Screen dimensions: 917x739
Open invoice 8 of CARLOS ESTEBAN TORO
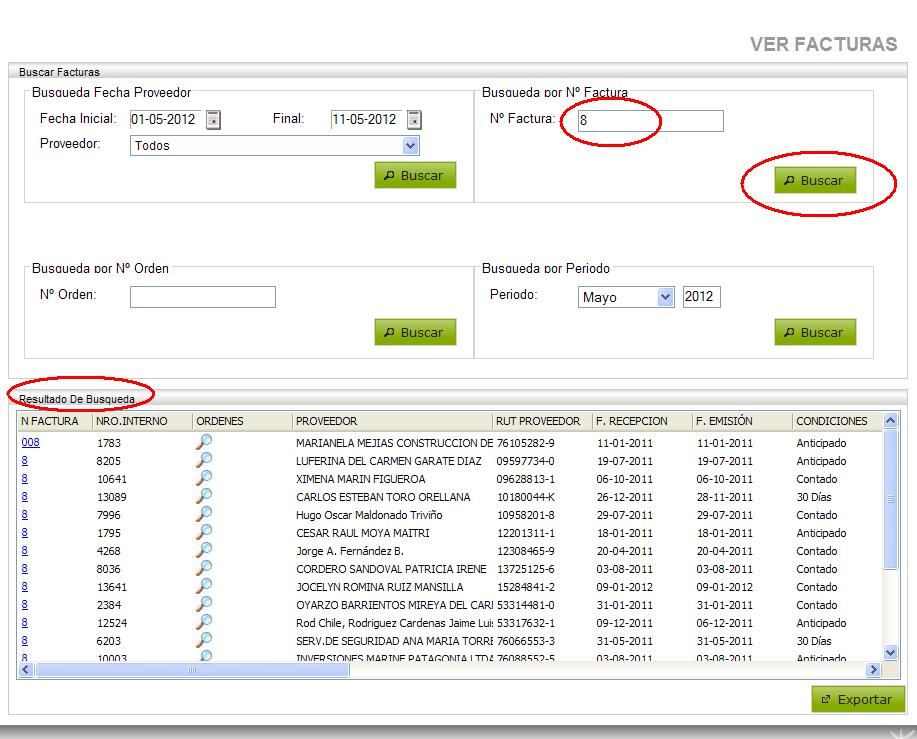[25, 497]
